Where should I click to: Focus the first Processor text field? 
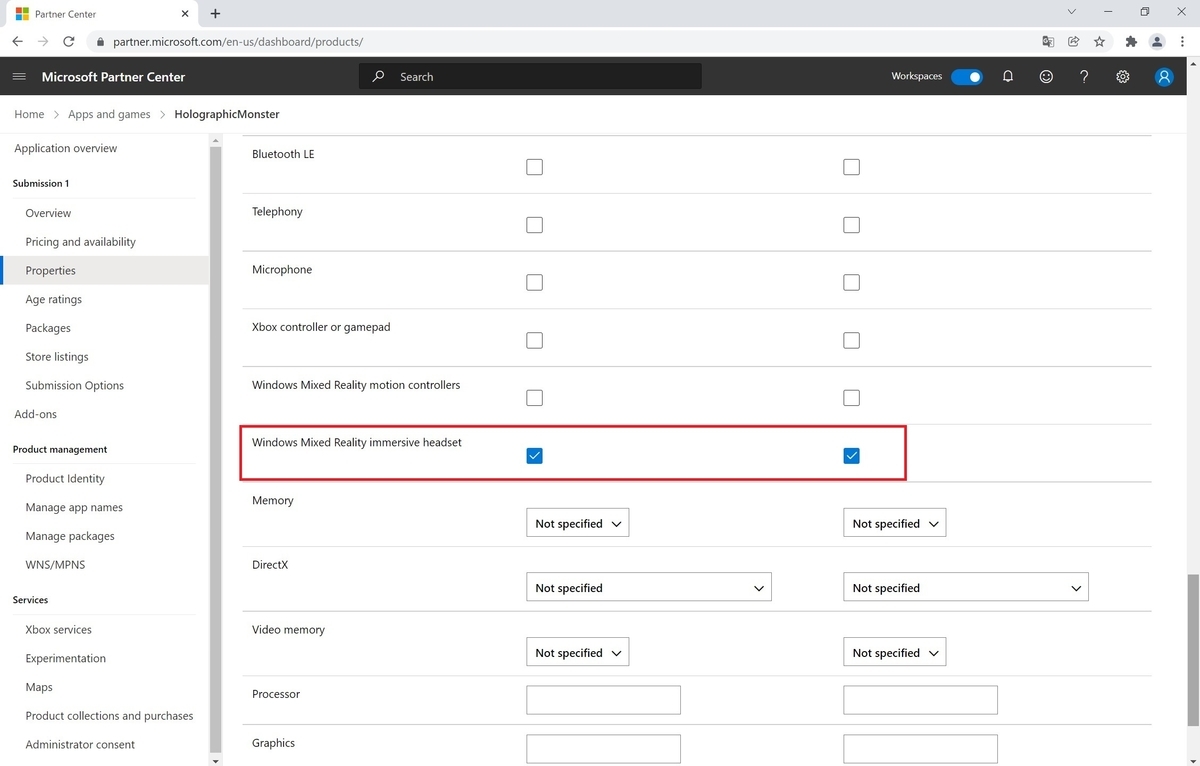pos(604,700)
